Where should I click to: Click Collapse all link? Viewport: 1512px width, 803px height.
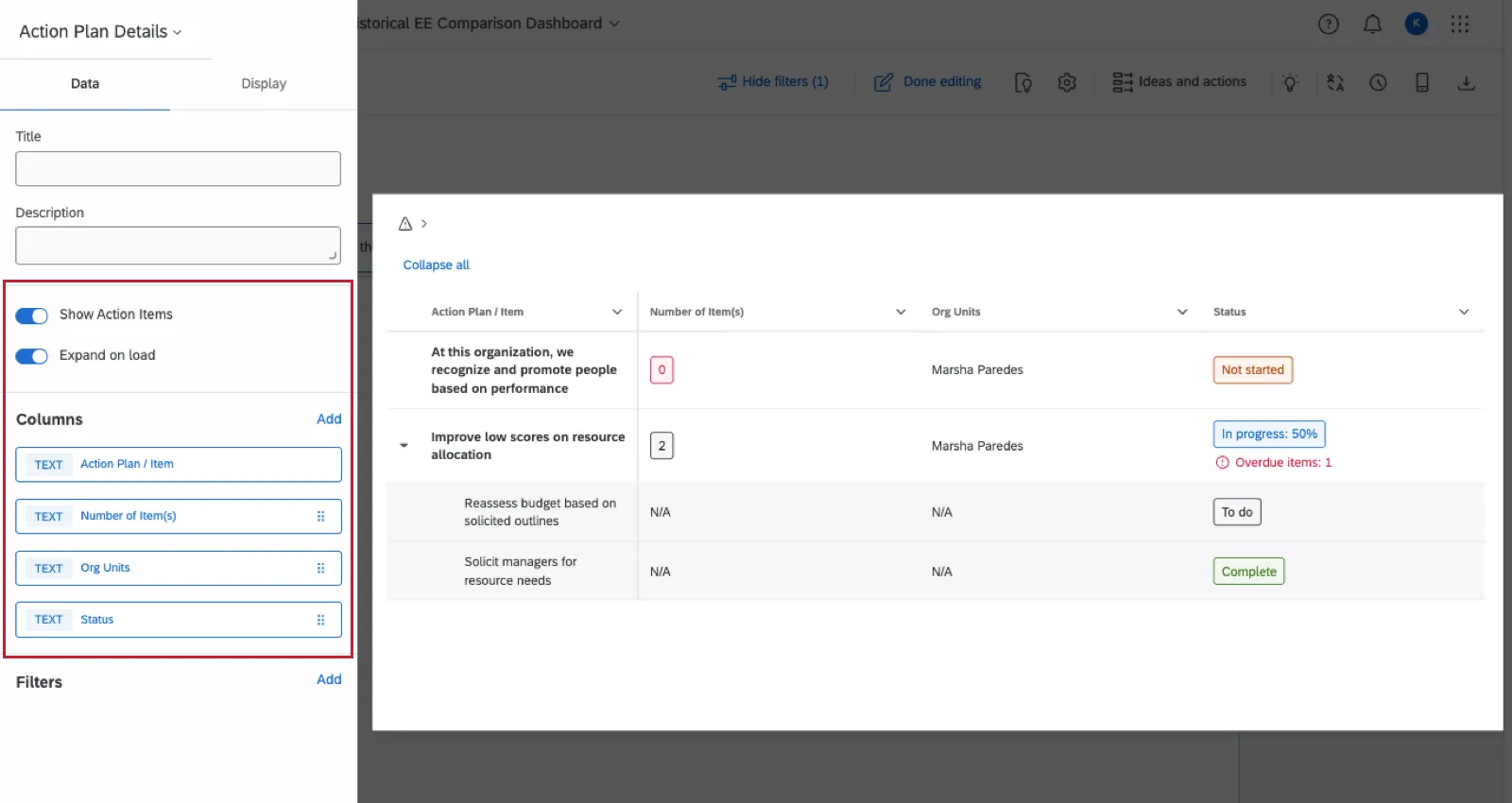436,265
